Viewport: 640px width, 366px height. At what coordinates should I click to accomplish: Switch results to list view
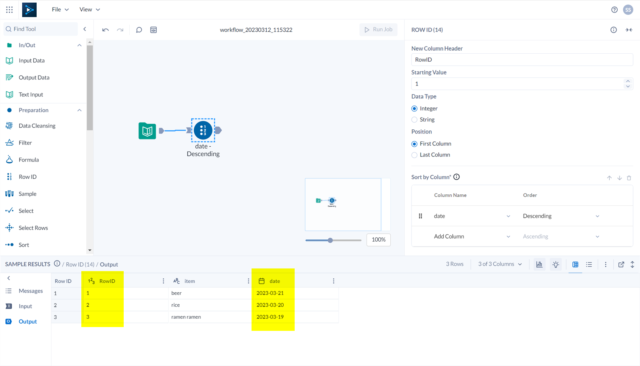point(589,264)
